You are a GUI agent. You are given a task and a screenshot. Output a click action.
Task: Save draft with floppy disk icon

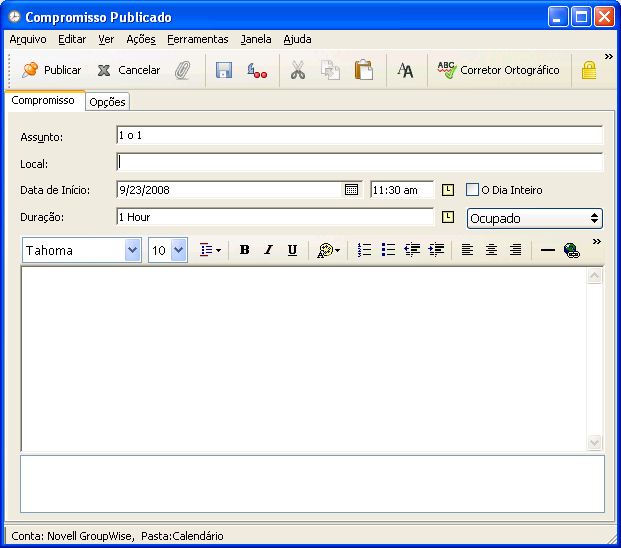pyautogui.click(x=224, y=70)
